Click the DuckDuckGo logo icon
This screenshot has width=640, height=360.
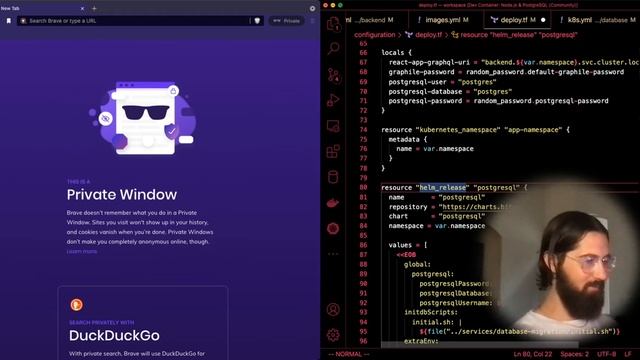point(76,304)
